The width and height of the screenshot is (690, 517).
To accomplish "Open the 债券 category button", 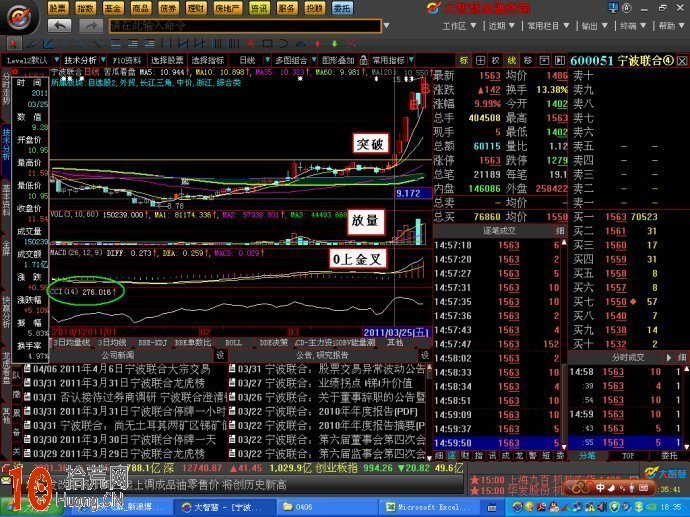I will 169,8.
